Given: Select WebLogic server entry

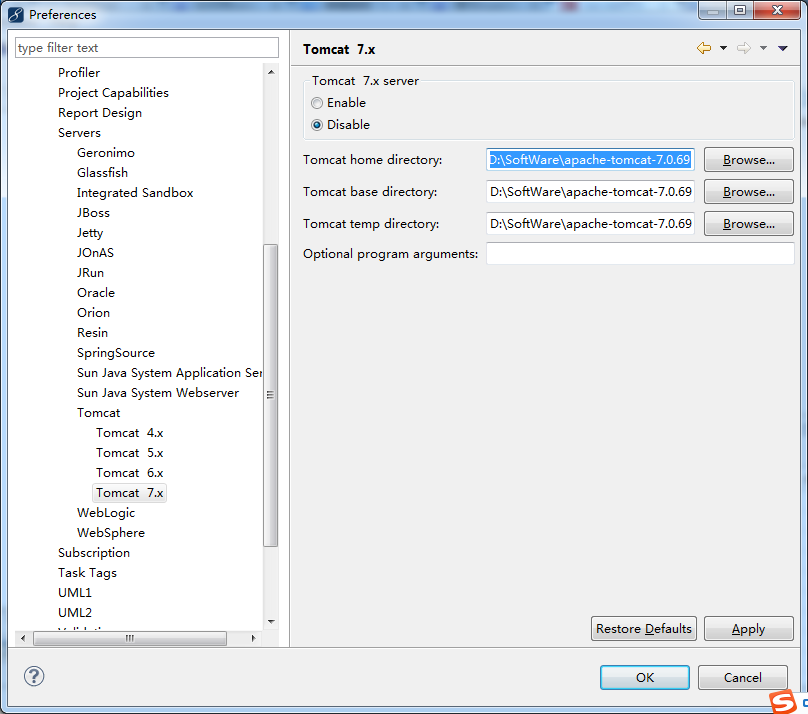Looking at the screenshot, I should pos(106,513).
